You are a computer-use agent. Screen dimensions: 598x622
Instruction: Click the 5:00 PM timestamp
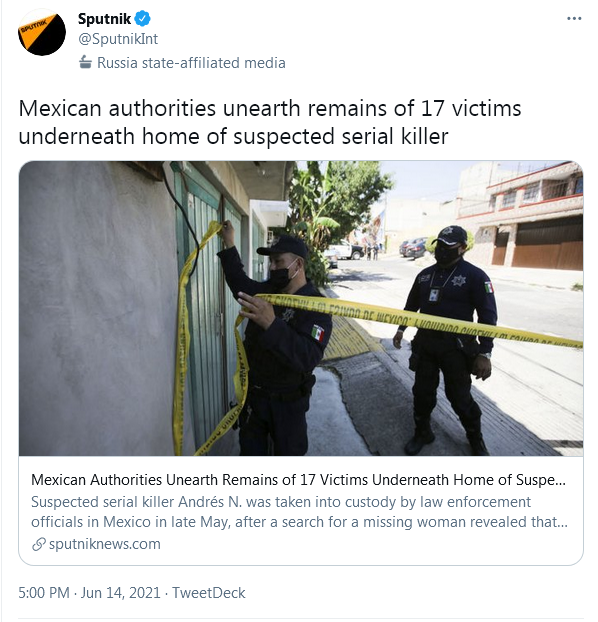(44, 593)
